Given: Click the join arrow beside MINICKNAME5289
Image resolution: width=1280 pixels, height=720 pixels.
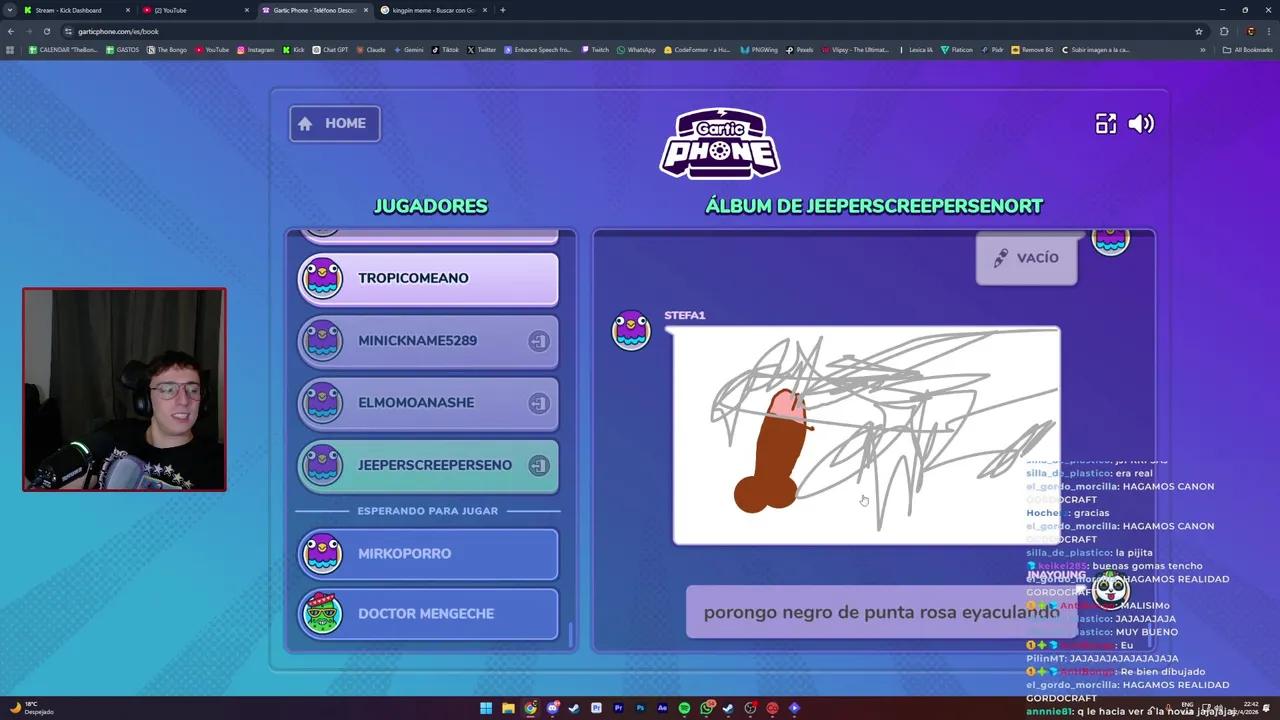Looking at the screenshot, I should coord(539,341).
